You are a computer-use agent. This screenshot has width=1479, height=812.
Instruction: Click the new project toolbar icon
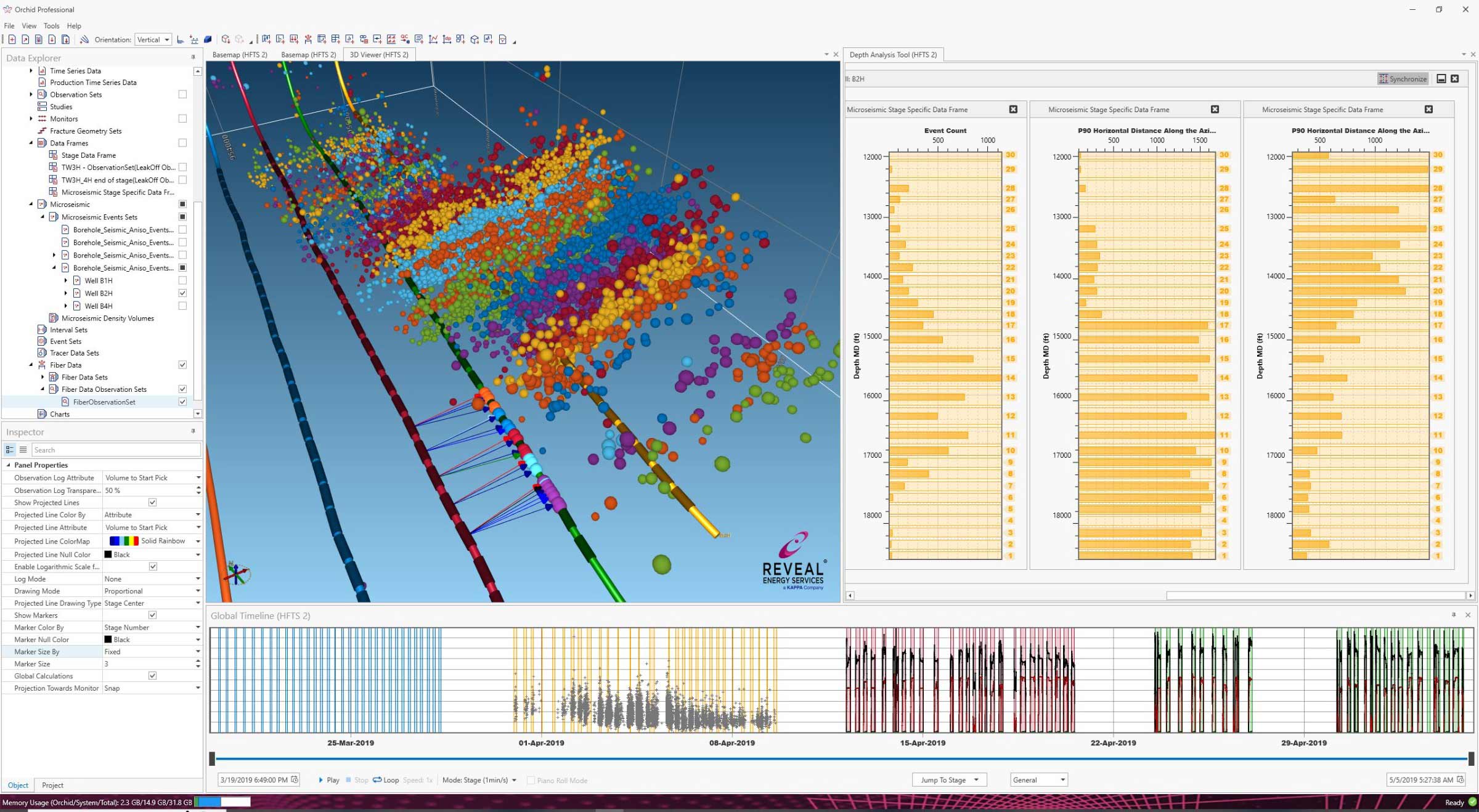[12, 39]
